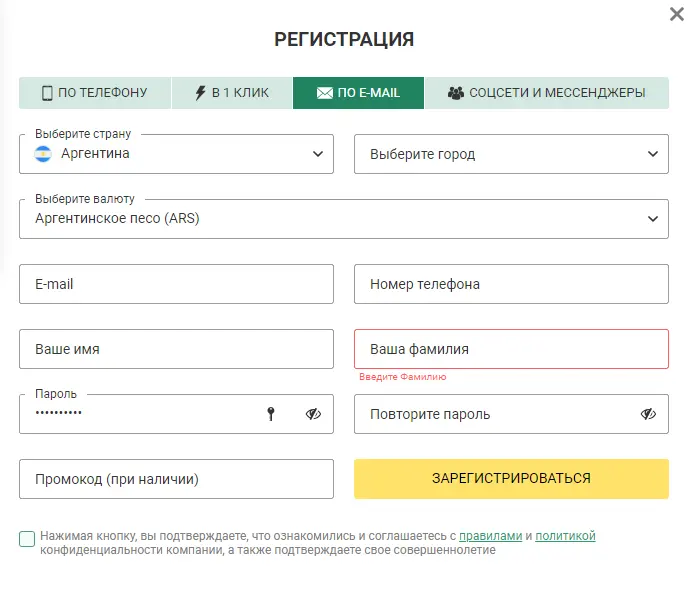
Task: Click the phone icon in По телефону tab
Action: 47,93
